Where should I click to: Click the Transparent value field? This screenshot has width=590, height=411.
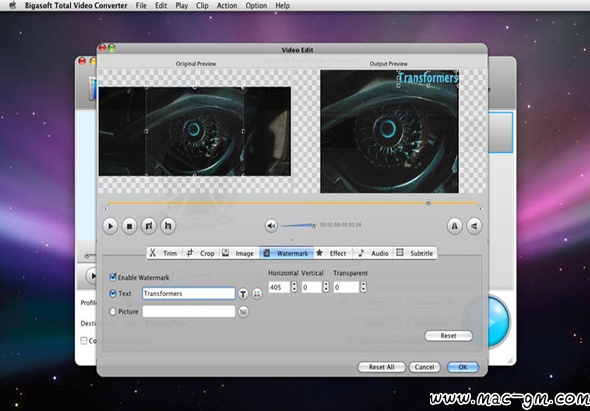(x=346, y=287)
